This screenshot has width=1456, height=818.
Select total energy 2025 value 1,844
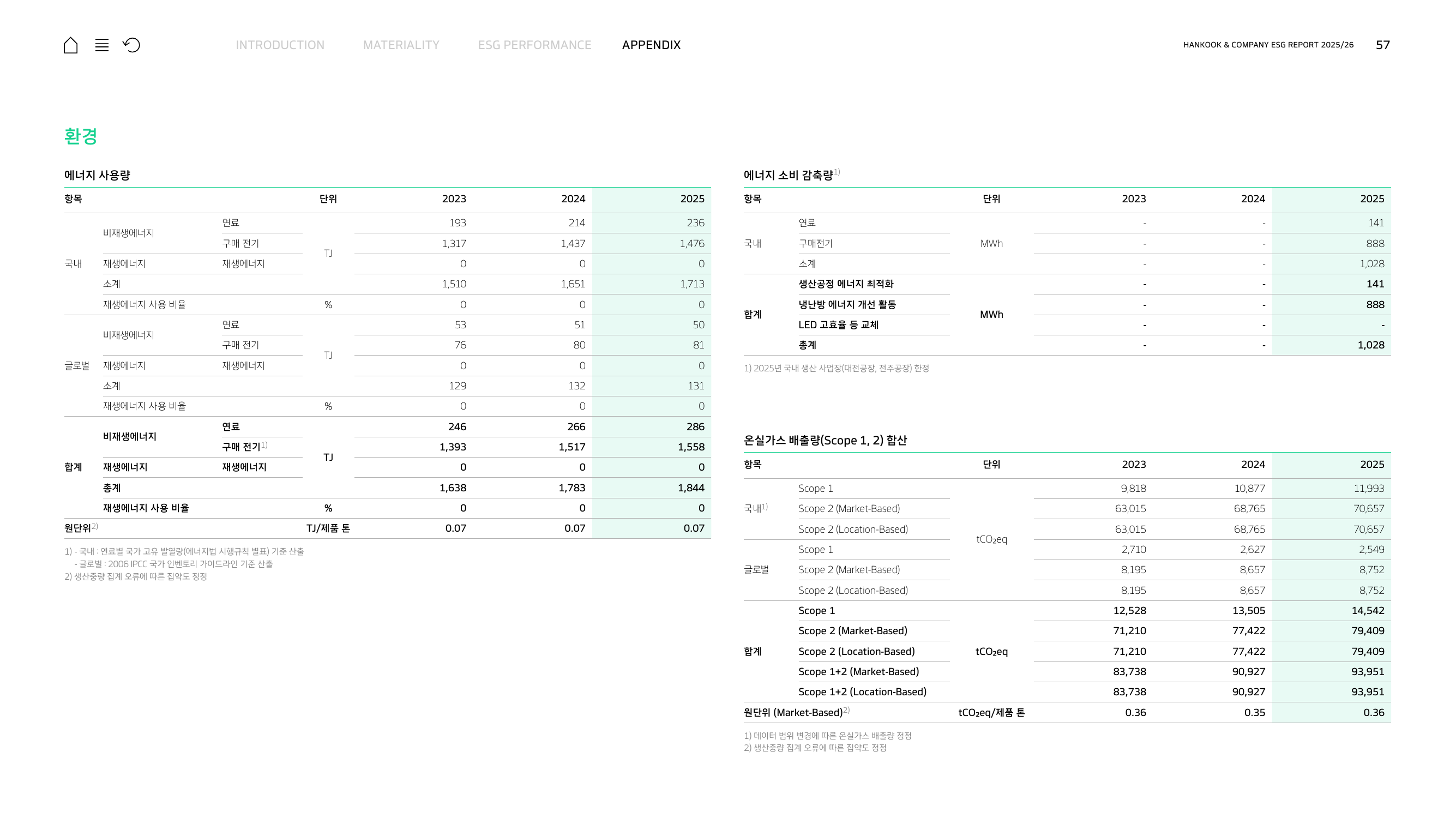[691, 488]
